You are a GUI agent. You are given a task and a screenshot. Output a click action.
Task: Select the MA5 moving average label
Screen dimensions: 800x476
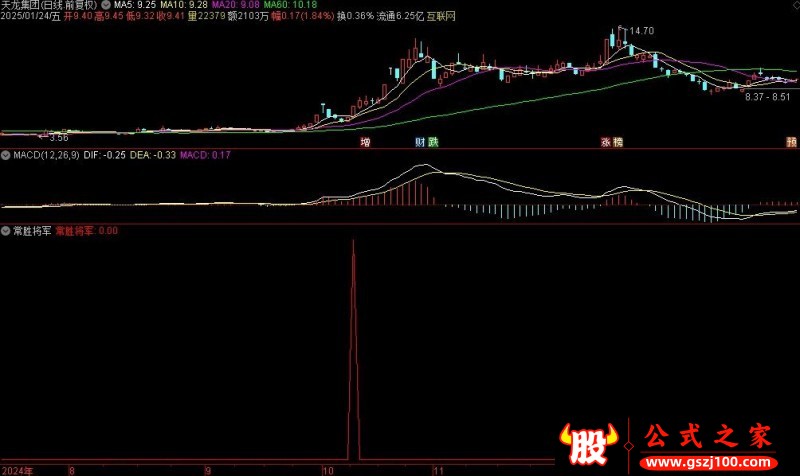coord(135,5)
